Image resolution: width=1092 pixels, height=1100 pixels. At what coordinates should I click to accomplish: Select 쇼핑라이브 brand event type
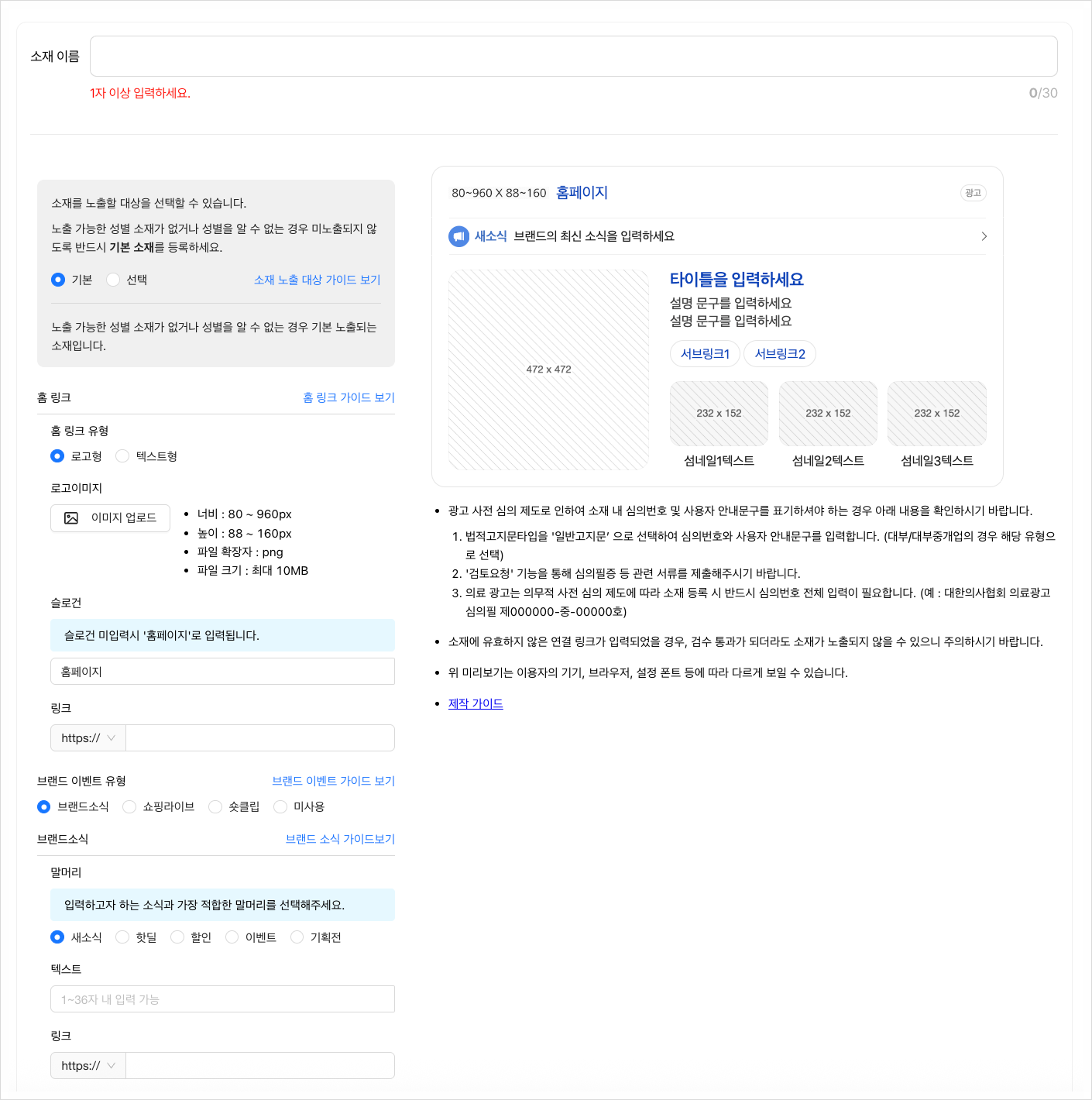pos(129,807)
